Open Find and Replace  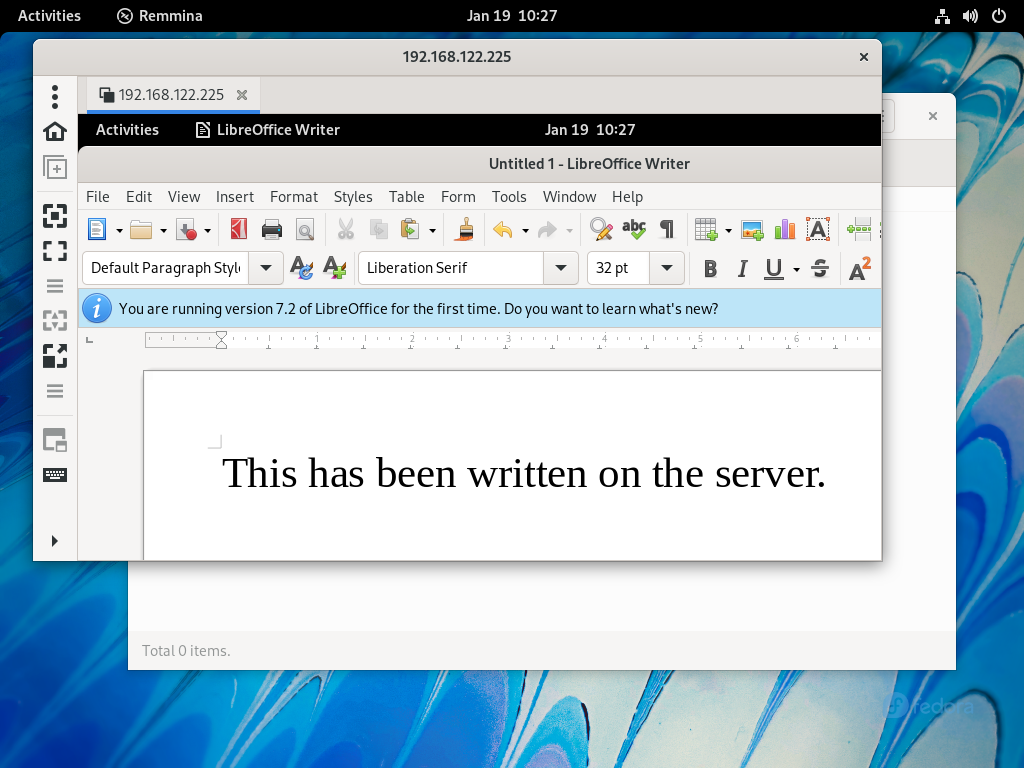(x=600, y=229)
